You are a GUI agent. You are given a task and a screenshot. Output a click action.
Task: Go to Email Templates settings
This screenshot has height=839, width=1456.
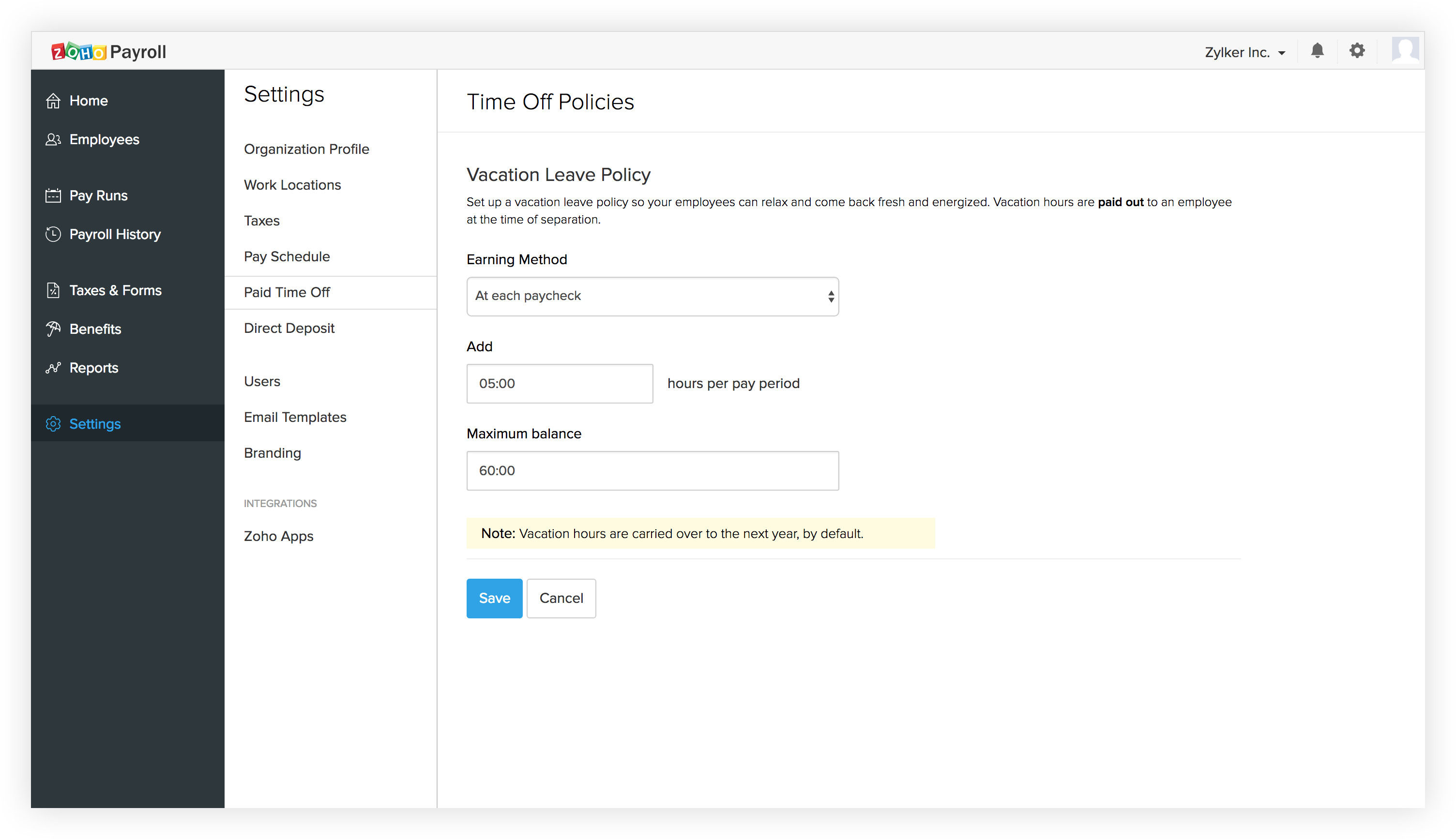point(295,417)
